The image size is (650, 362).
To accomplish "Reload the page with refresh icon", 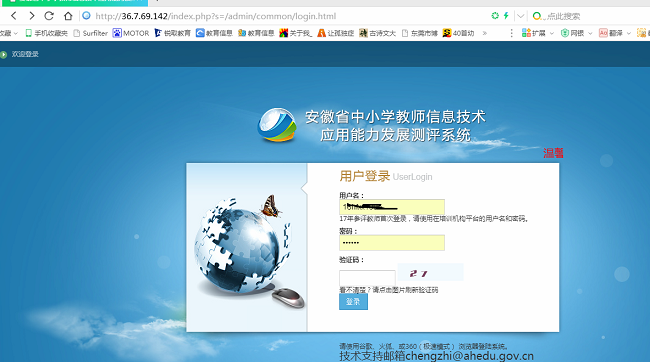I will [x=49, y=16].
